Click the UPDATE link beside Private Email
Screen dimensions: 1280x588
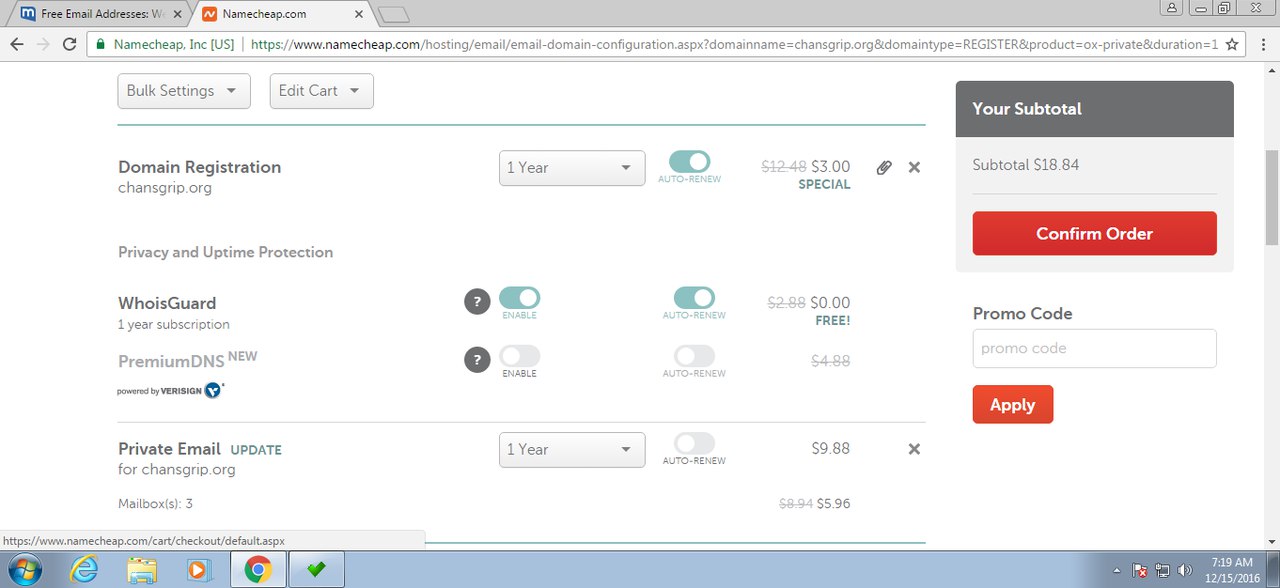pyautogui.click(x=256, y=450)
